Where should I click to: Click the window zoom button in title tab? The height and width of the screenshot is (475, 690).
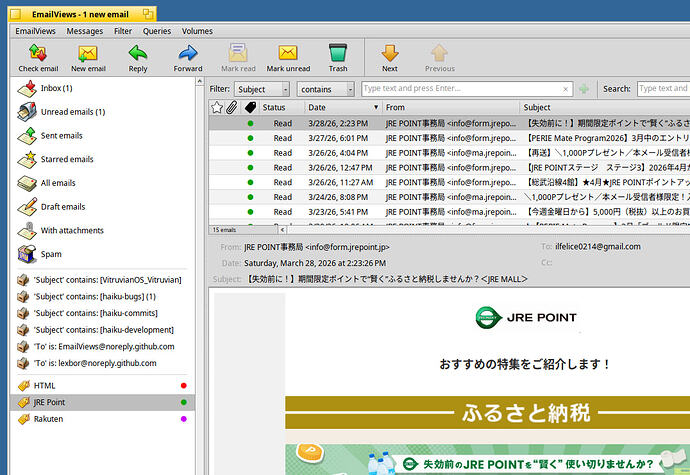click(x=148, y=14)
